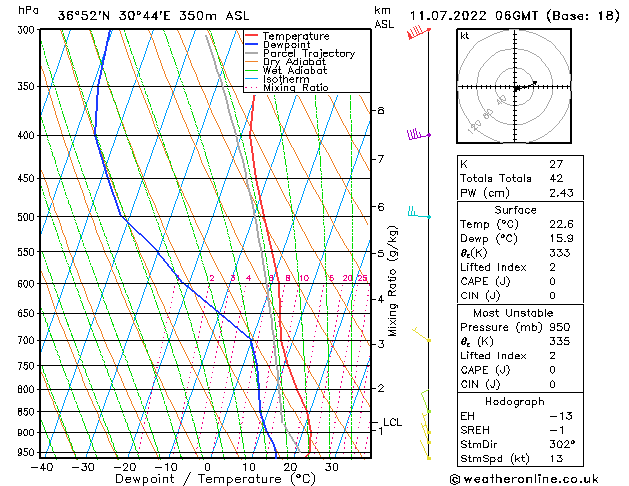Screen dimensions: 629x486
Task: Click the '700' pressure level label
Action: [28, 340]
